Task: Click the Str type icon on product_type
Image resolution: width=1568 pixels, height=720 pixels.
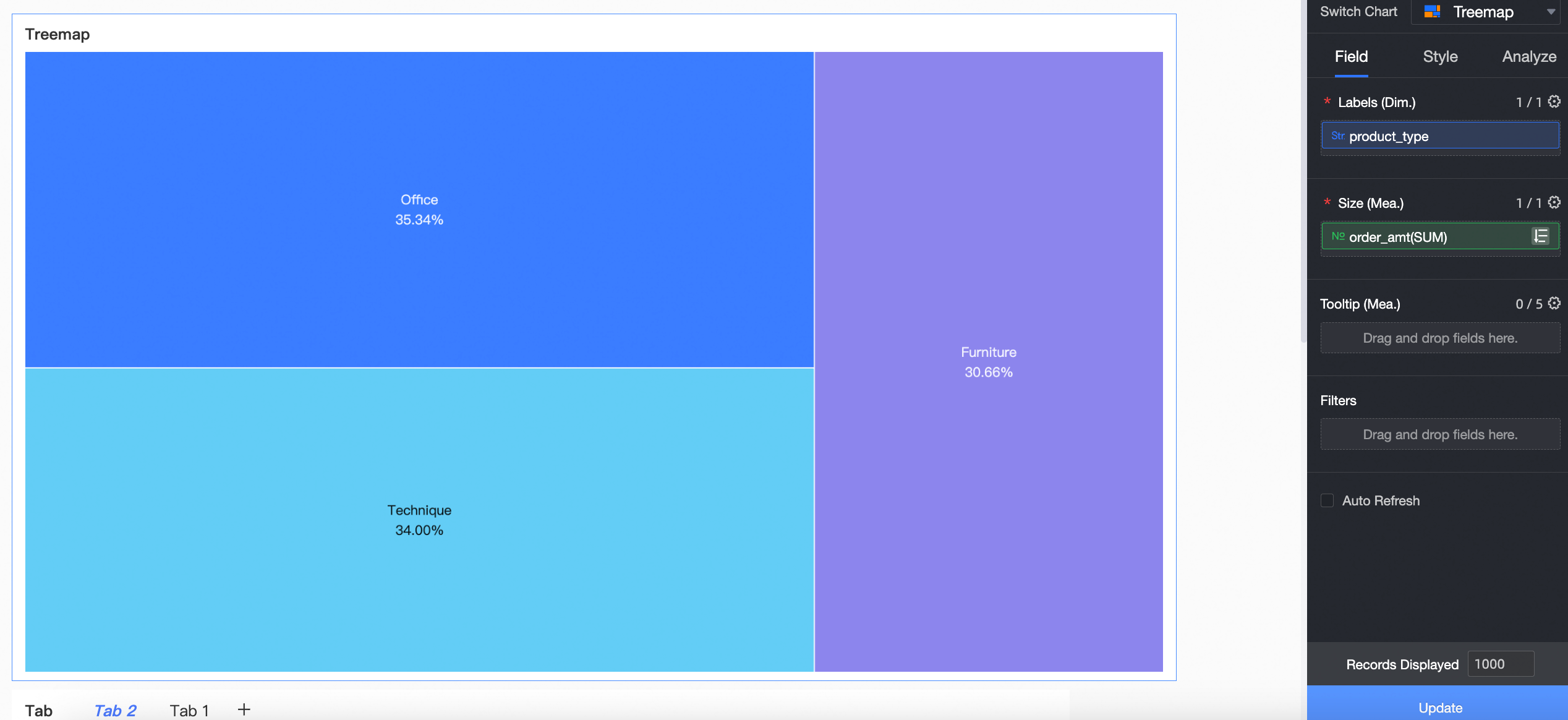Action: point(1337,136)
